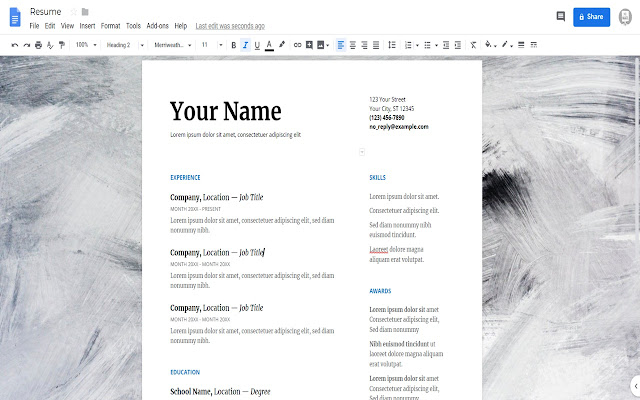Expand bulleted list style arrow

tap(436, 45)
